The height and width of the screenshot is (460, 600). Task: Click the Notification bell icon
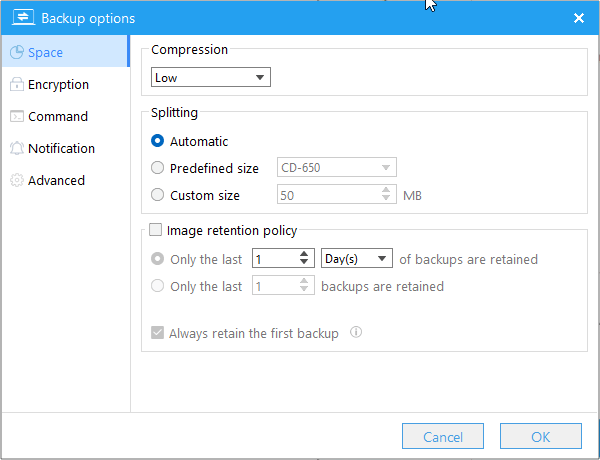point(16,149)
